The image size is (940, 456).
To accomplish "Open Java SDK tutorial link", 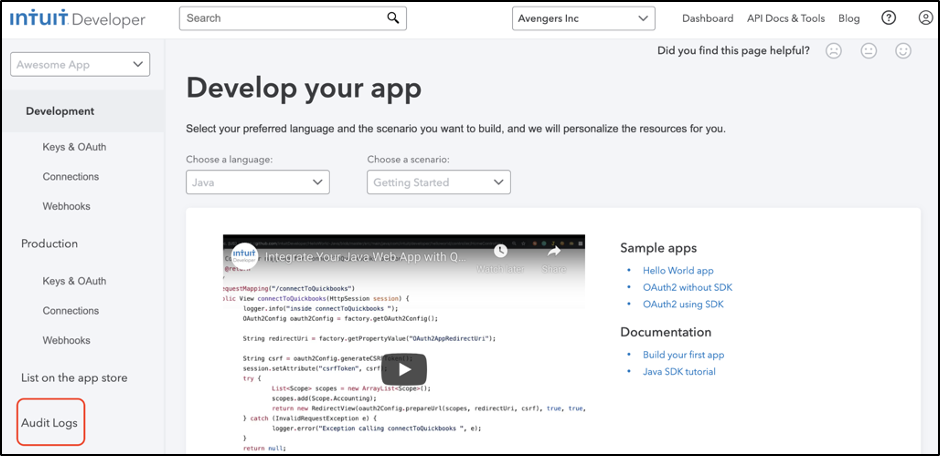I will (679, 372).
